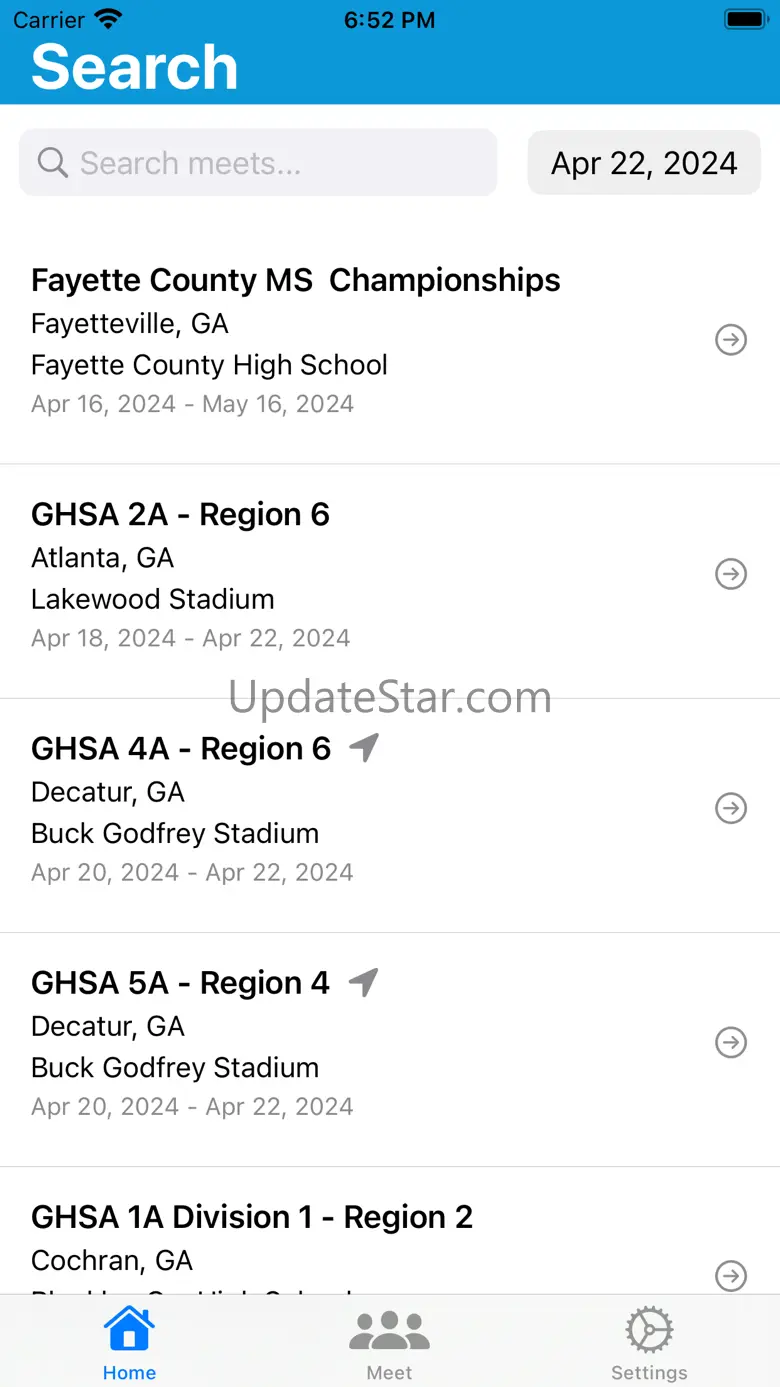Click location arrow beside GHSA 4A Region 6

[365, 747]
